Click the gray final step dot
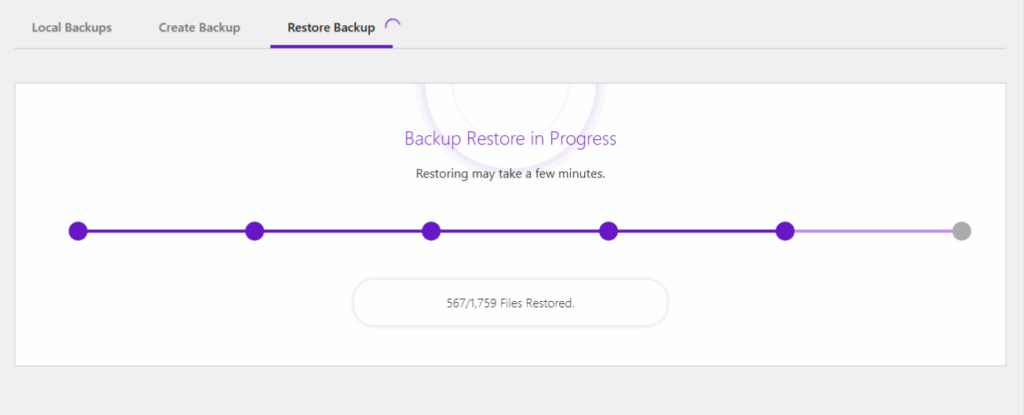This screenshot has height=415, width=1024. (x=961, y=231)
